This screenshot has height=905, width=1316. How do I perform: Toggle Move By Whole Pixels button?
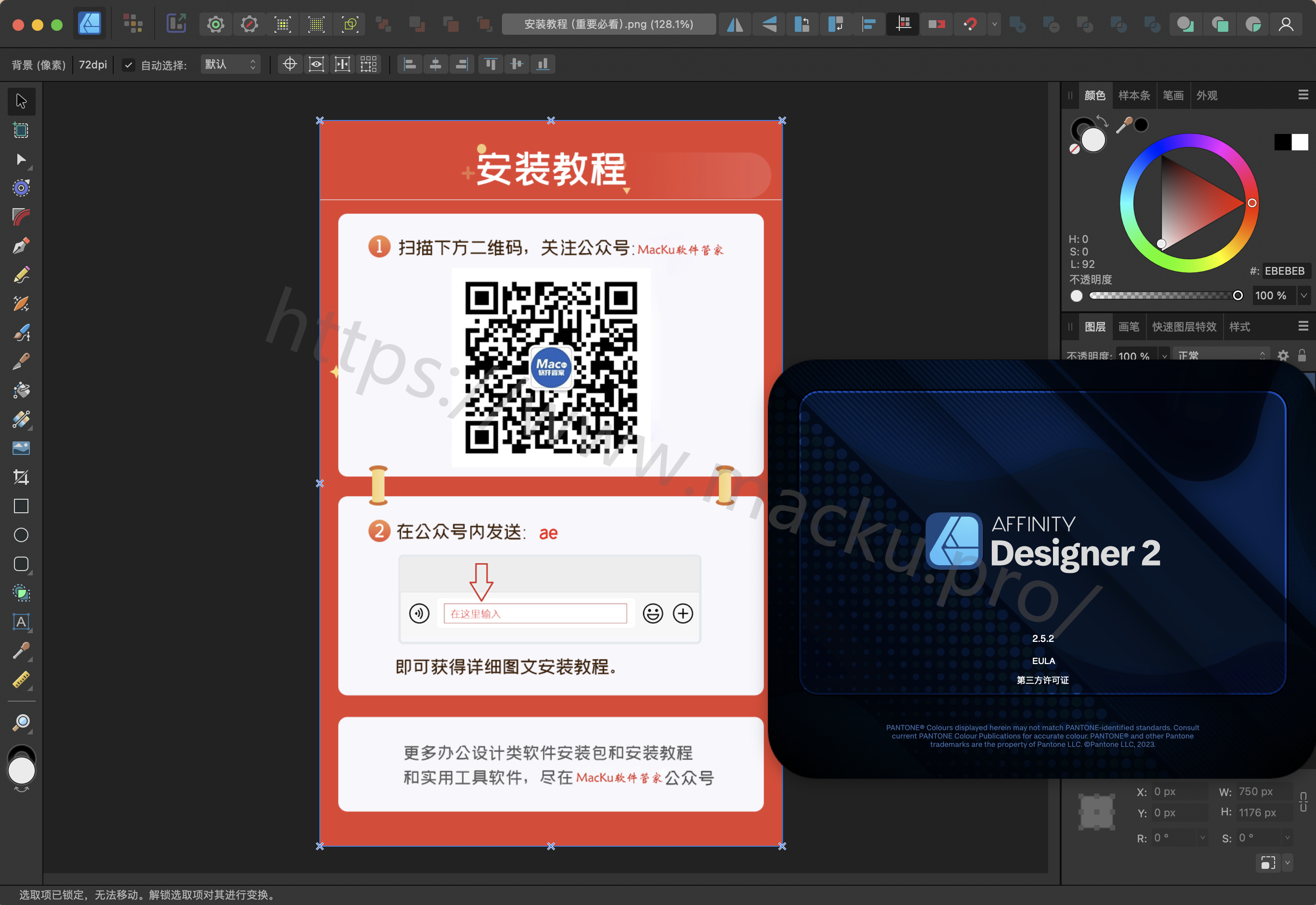[936, 25]
